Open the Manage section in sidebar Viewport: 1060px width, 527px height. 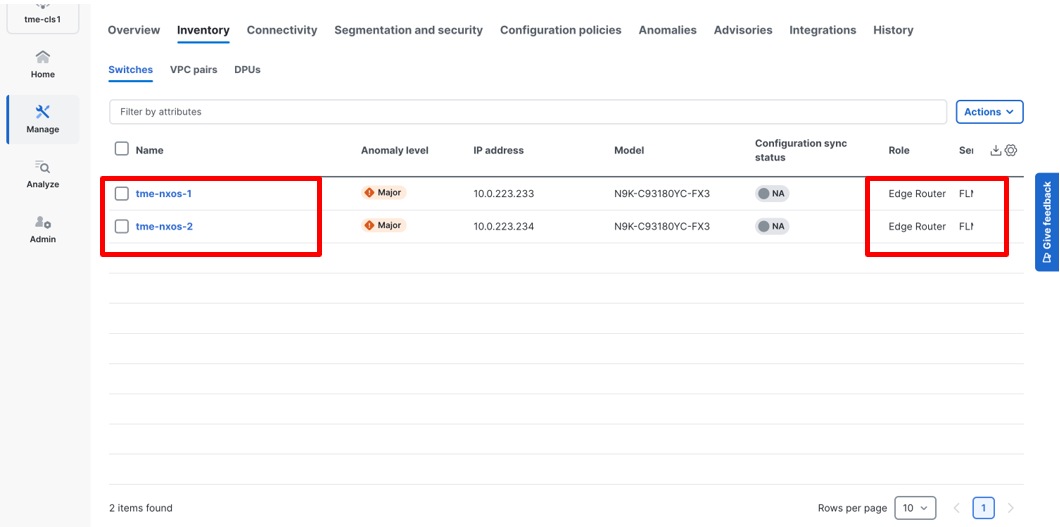(43, 120)
